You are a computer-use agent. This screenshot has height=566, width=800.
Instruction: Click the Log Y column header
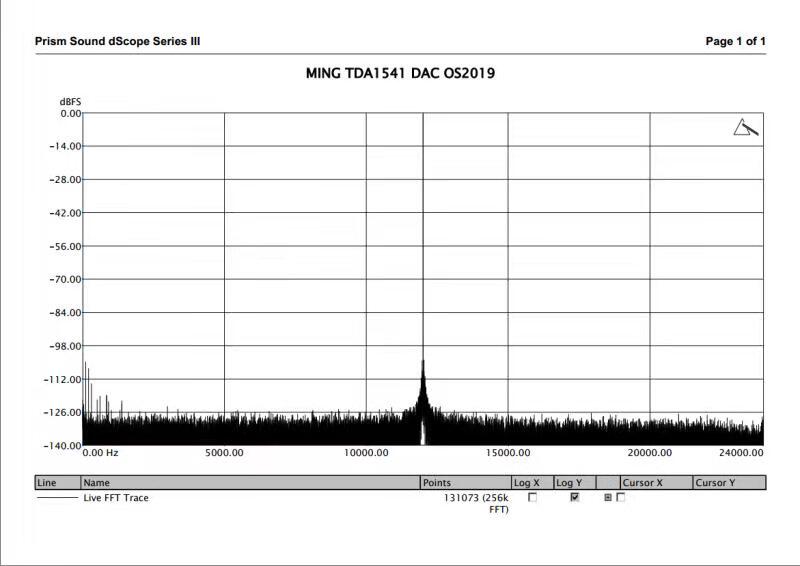click(x=575, y=483)
